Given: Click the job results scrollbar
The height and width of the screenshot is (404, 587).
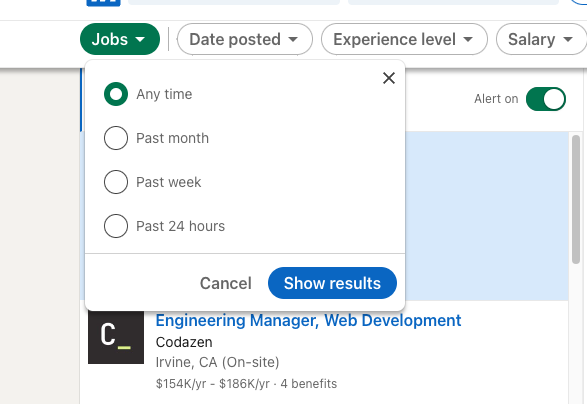Looking at the screenshot, I should click(x=576, y=200).
